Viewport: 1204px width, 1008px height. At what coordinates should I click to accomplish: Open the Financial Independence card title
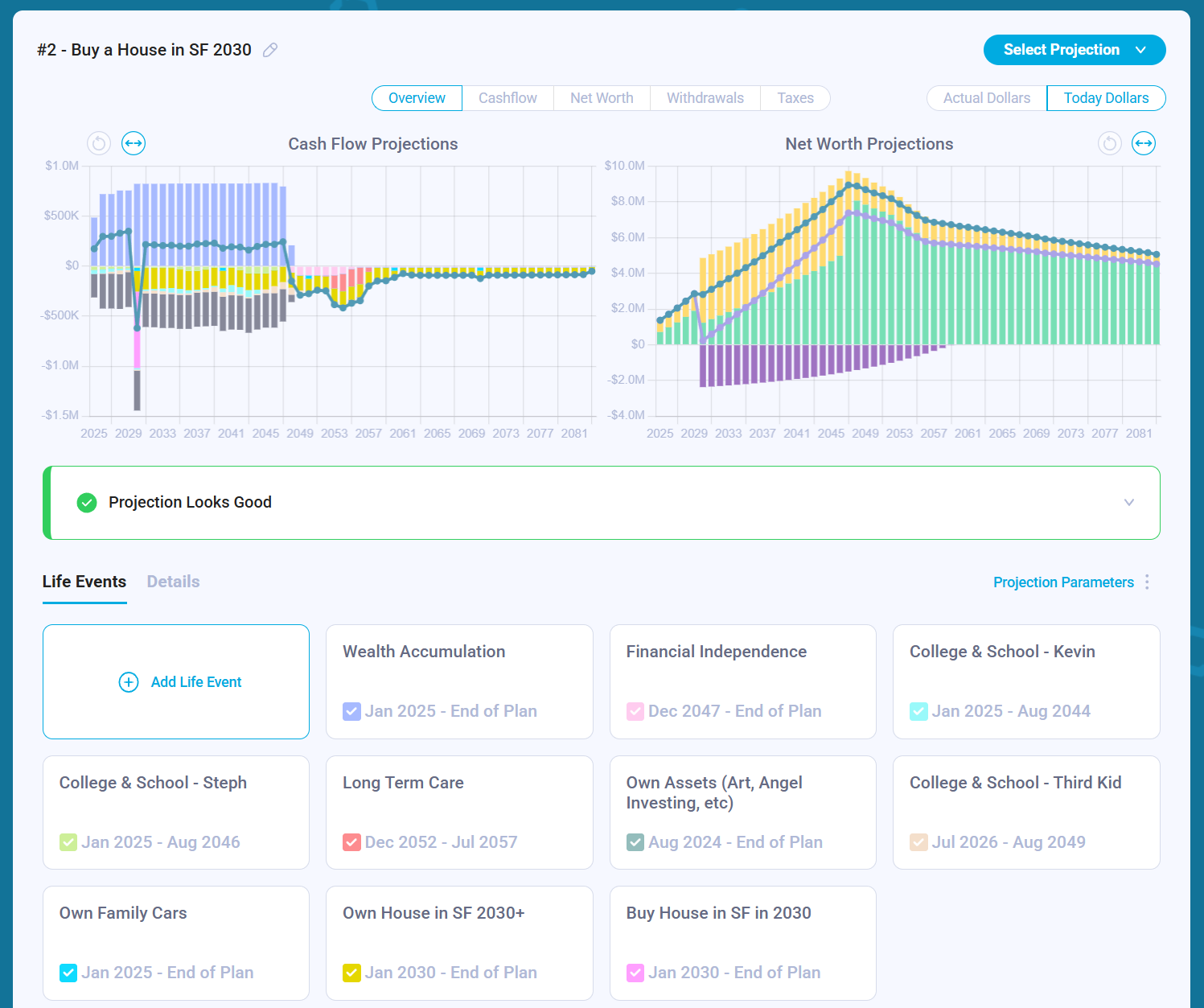[x=717, y=652]
